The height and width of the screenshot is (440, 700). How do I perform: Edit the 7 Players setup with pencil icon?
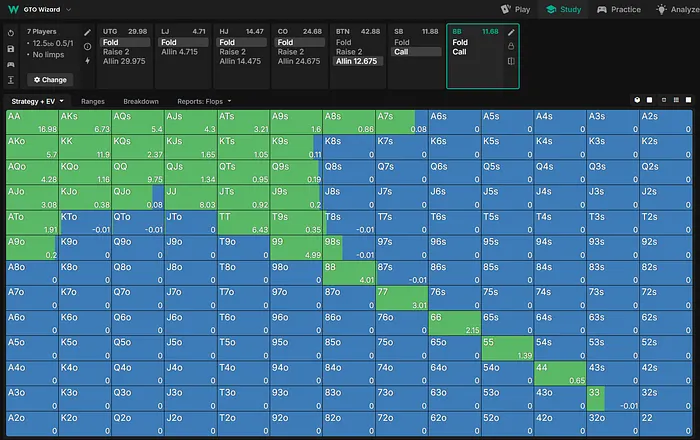tap(88, 33)
